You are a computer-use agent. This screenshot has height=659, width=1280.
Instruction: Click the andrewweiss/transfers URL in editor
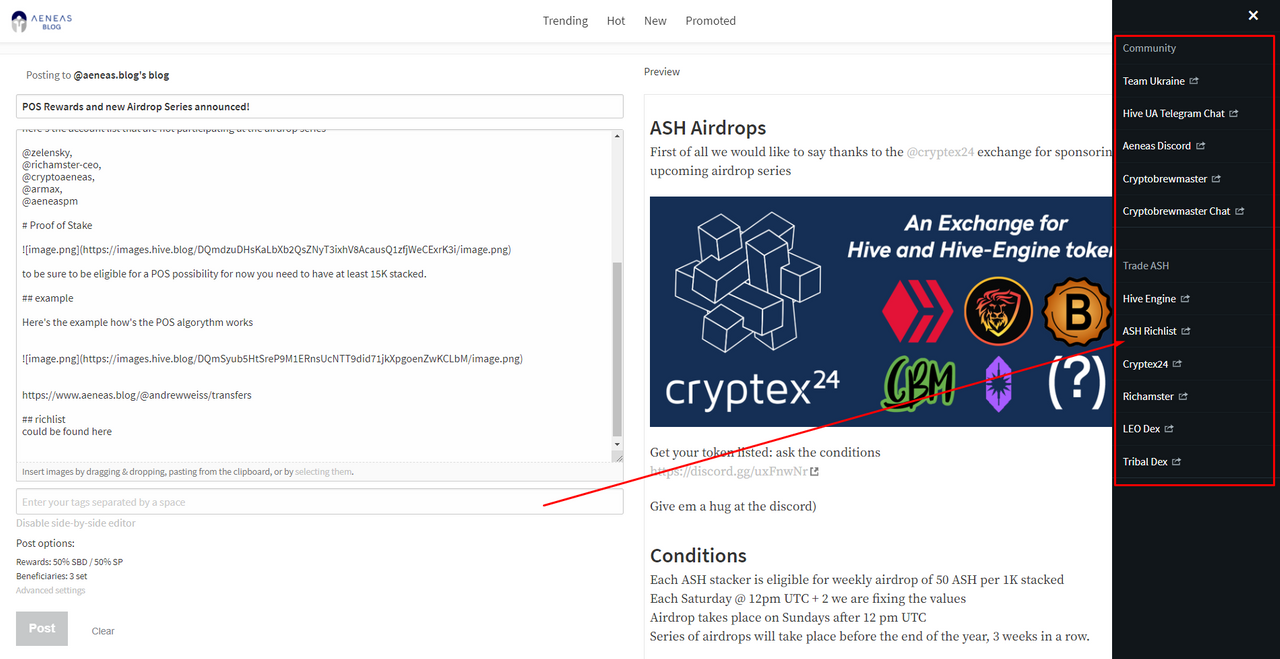(137, 395)
